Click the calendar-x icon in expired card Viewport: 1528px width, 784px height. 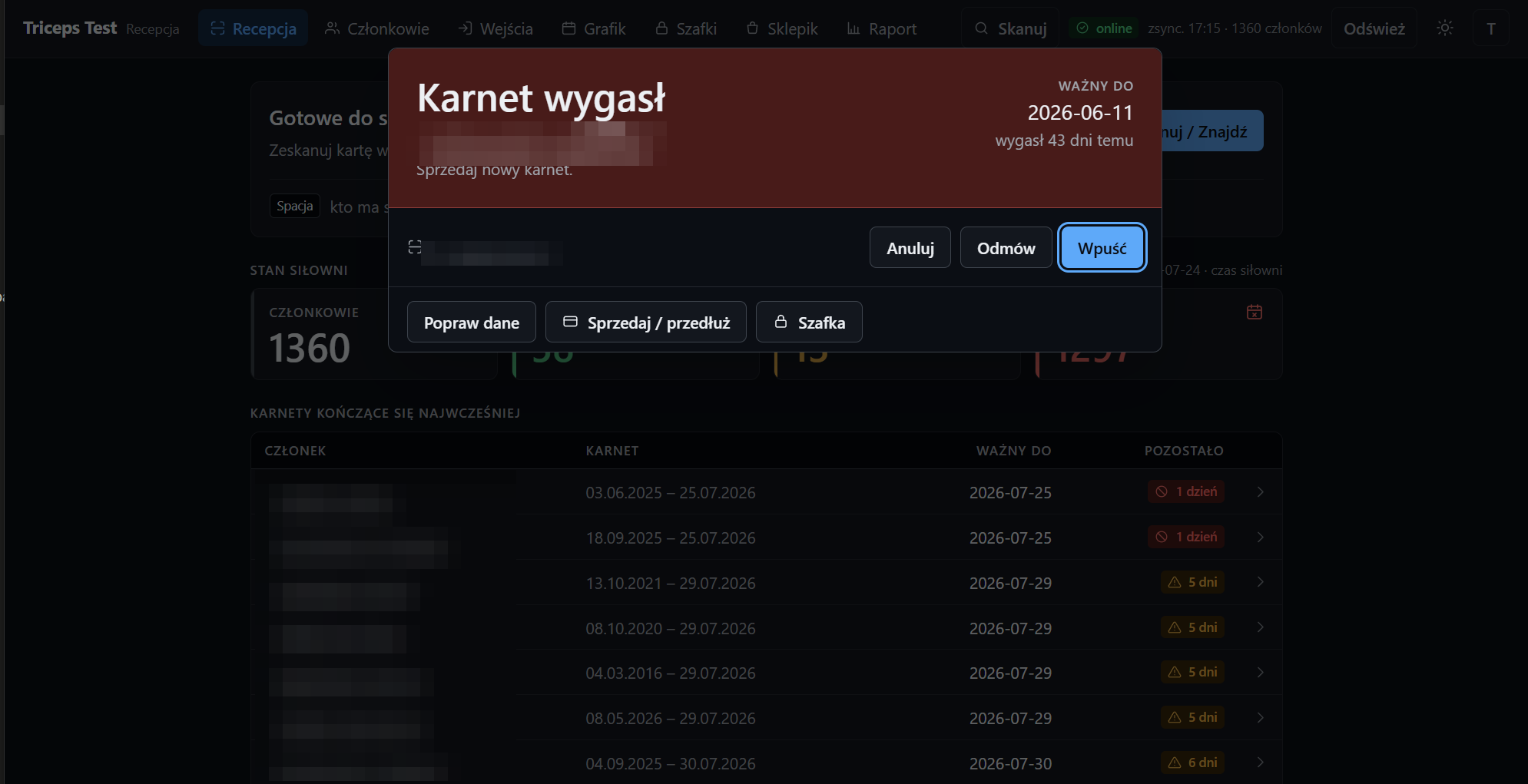pos(1255,312)
